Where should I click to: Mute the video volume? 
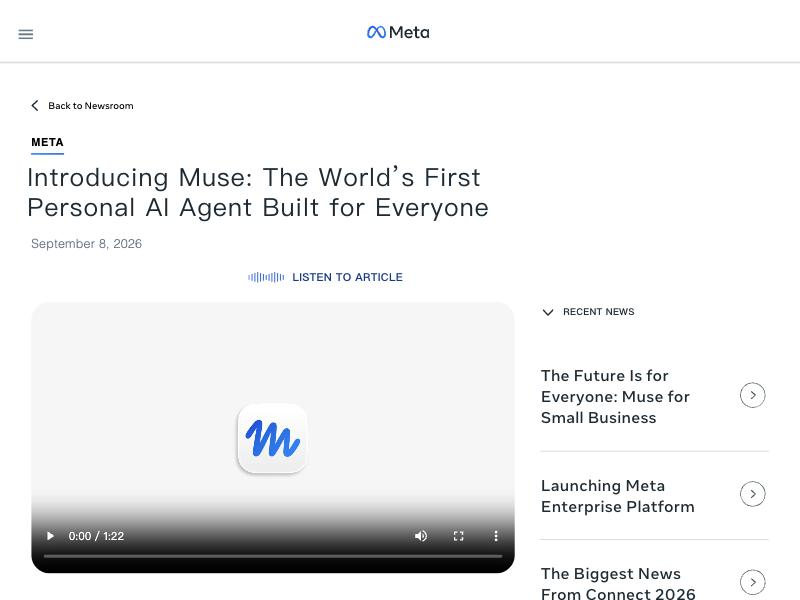[421, 536]
